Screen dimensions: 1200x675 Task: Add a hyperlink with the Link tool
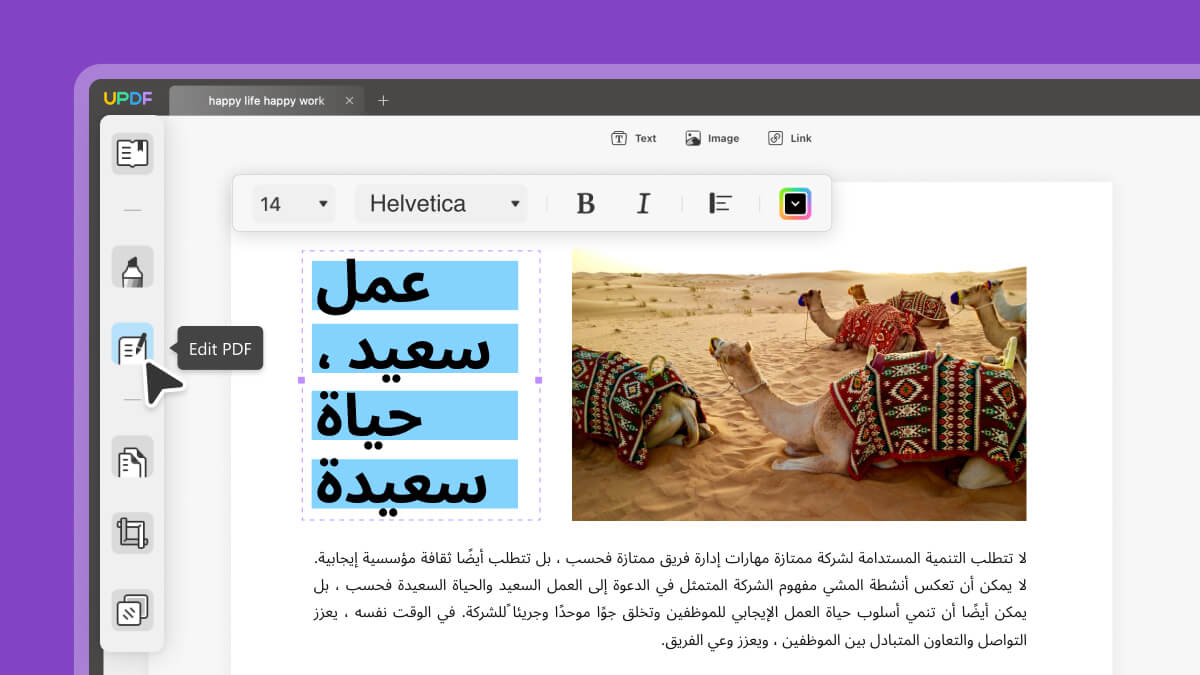coord(789,138)
